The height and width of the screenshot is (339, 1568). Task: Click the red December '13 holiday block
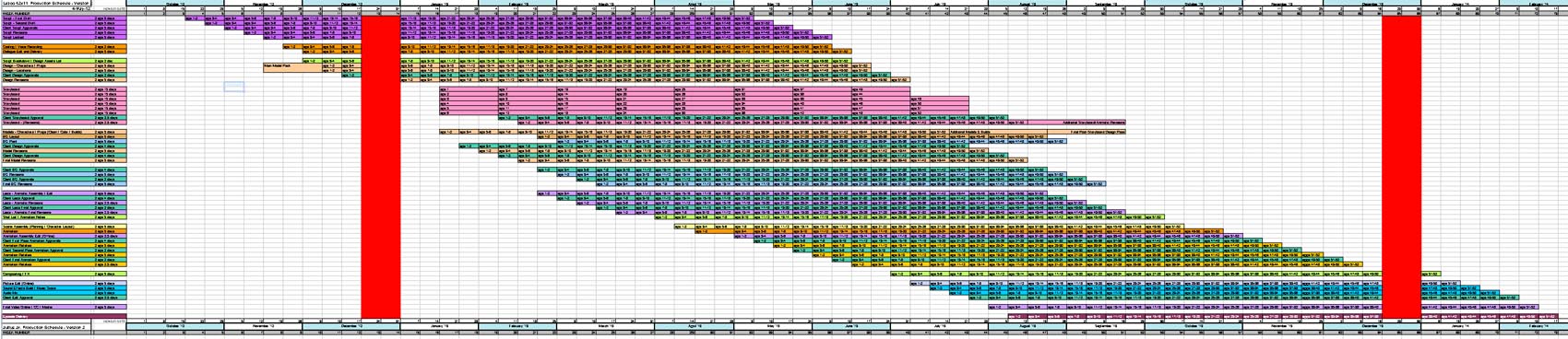pyautogui.click(x=1400, y=158)
